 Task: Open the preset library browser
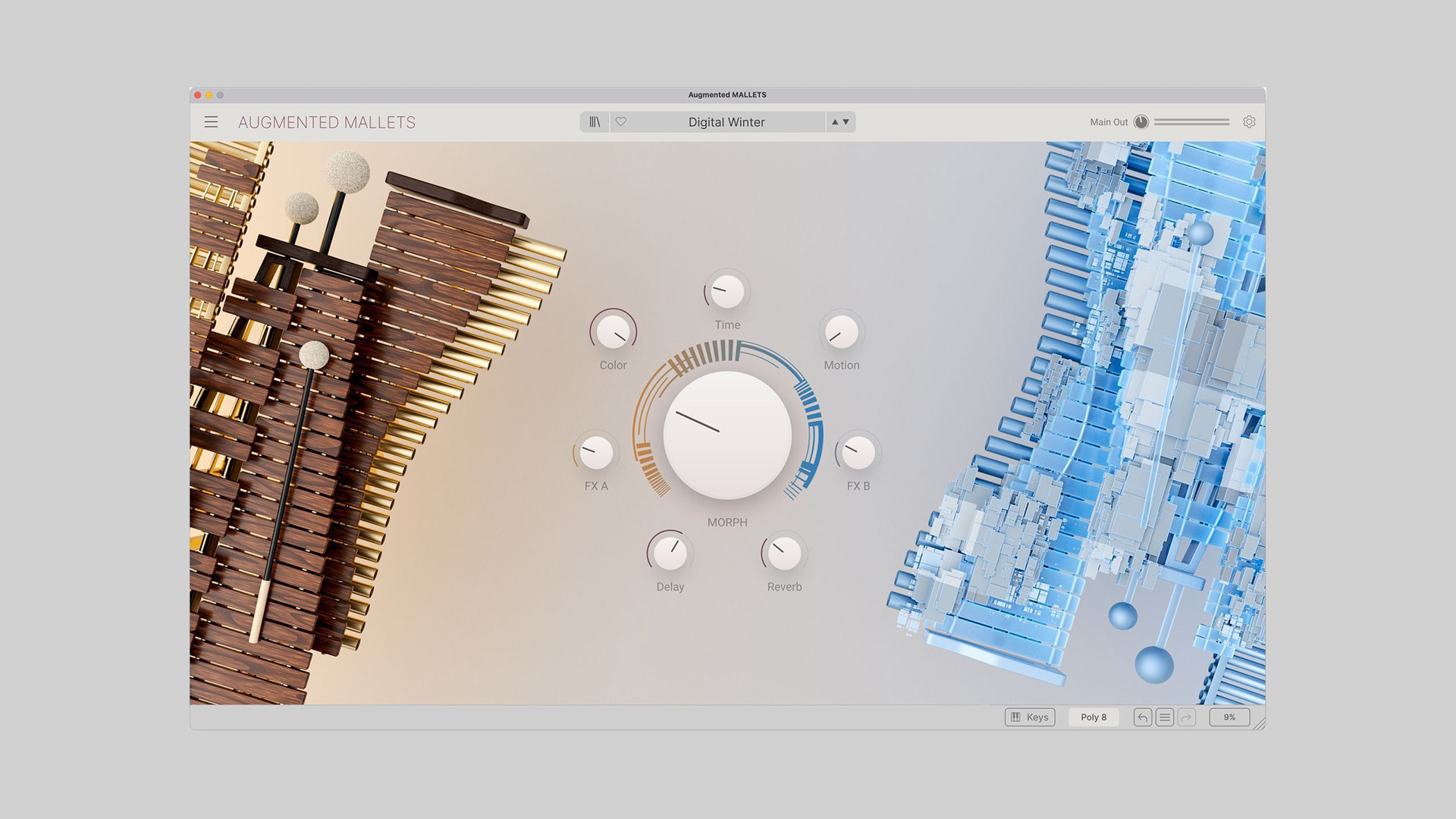coord(595,122)
